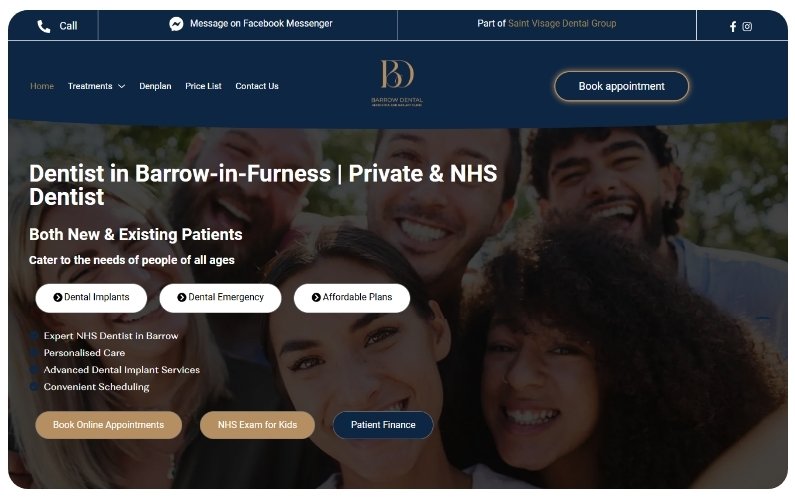Click the arrow icon on Dental Emergency
Screen dimensions: 795x498
click(x=182, y=297)
